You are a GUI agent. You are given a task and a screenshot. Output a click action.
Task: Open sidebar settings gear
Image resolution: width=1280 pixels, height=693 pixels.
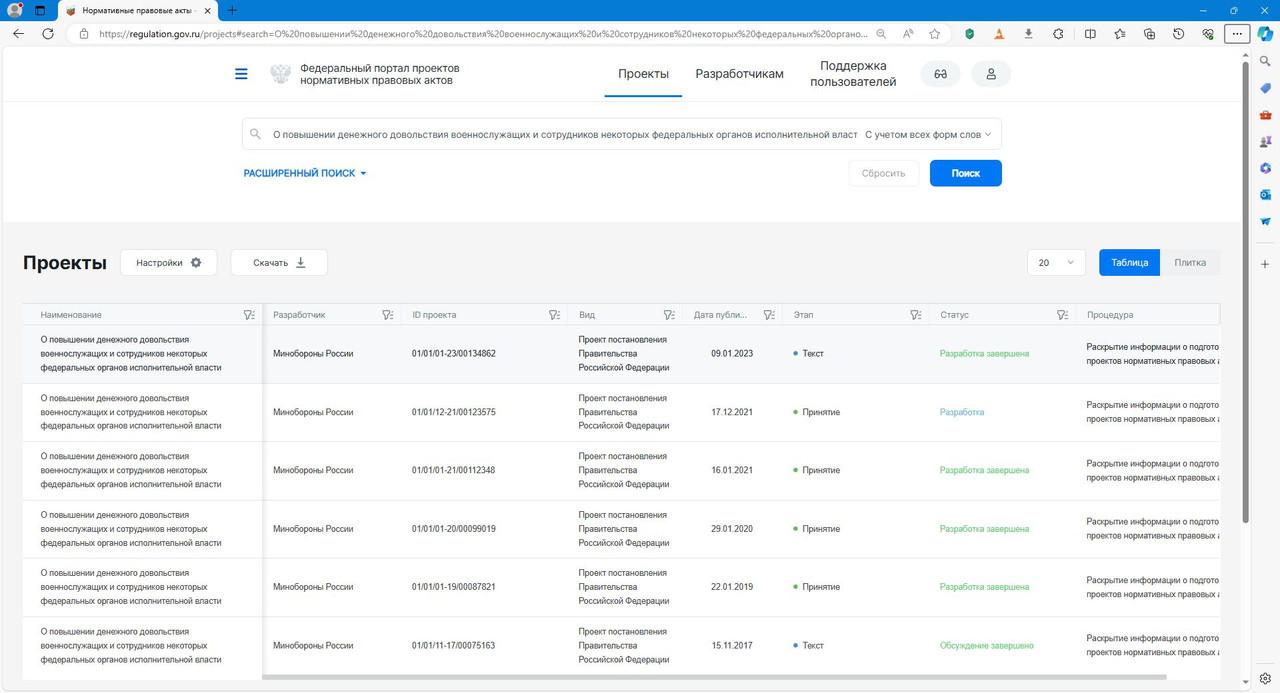coord(1265,678)
